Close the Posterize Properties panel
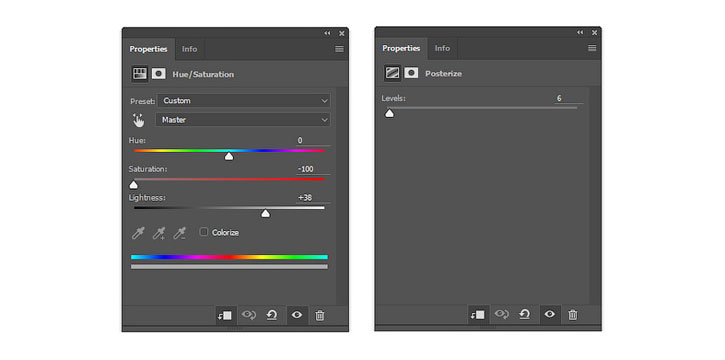The image size is (725, 360). coord(595,32)
